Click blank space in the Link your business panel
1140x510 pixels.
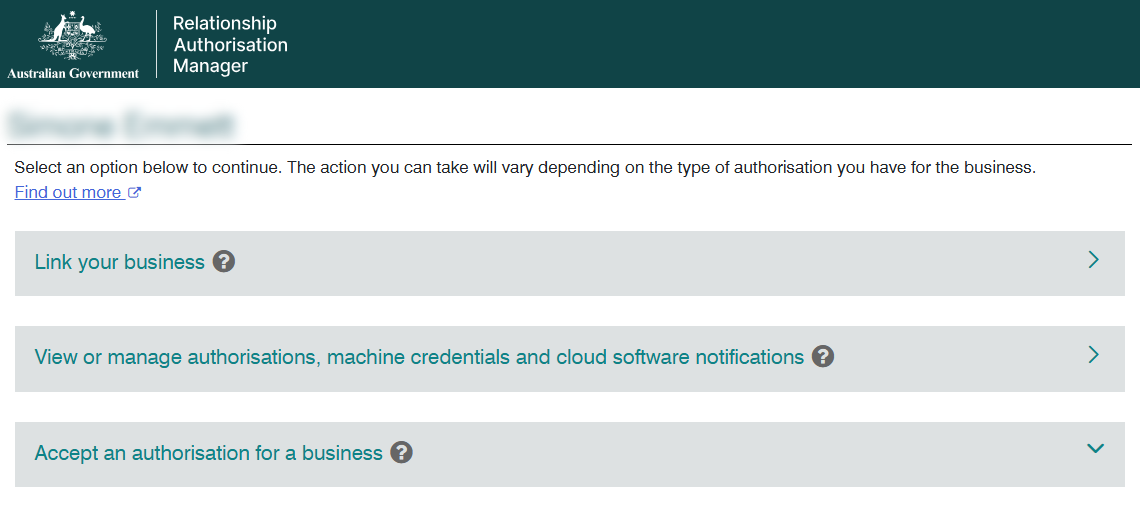(x=650, y=263)
